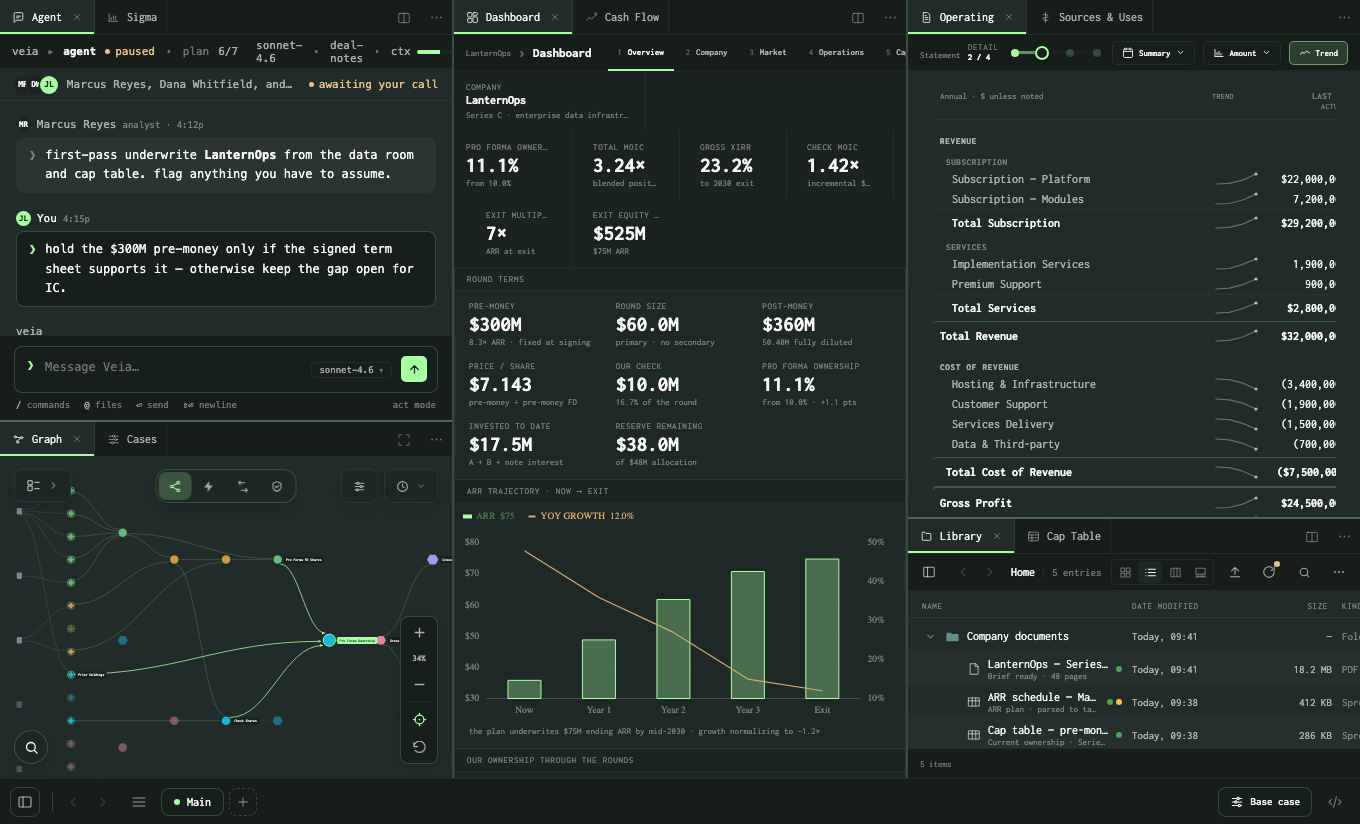
Task: Switch Library to columns view
Action: 1175,572
